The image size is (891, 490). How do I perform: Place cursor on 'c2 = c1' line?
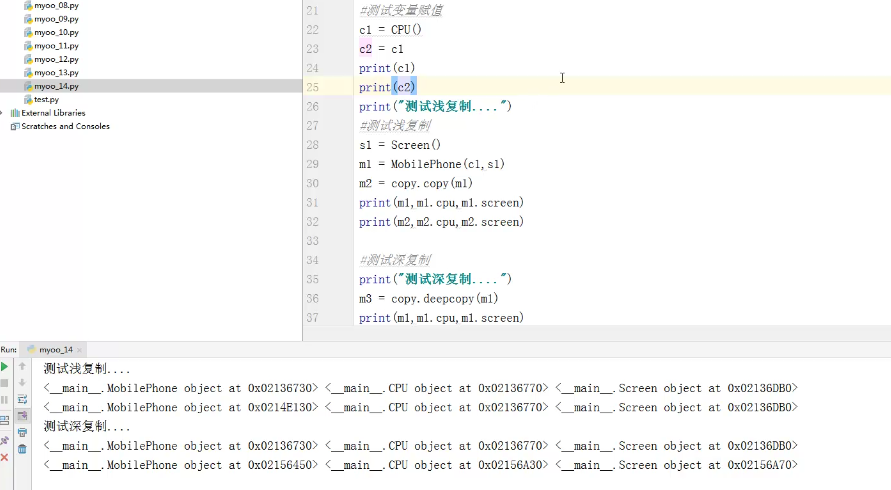(381, 49)
